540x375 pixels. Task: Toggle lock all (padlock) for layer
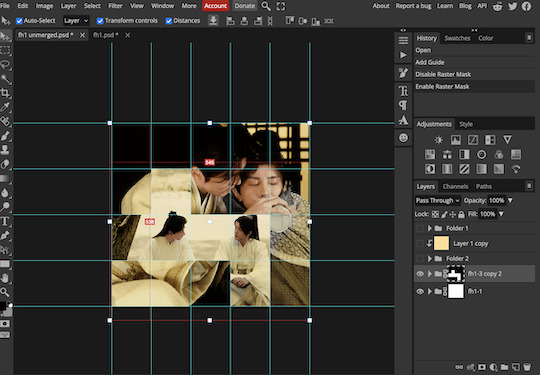461,214
